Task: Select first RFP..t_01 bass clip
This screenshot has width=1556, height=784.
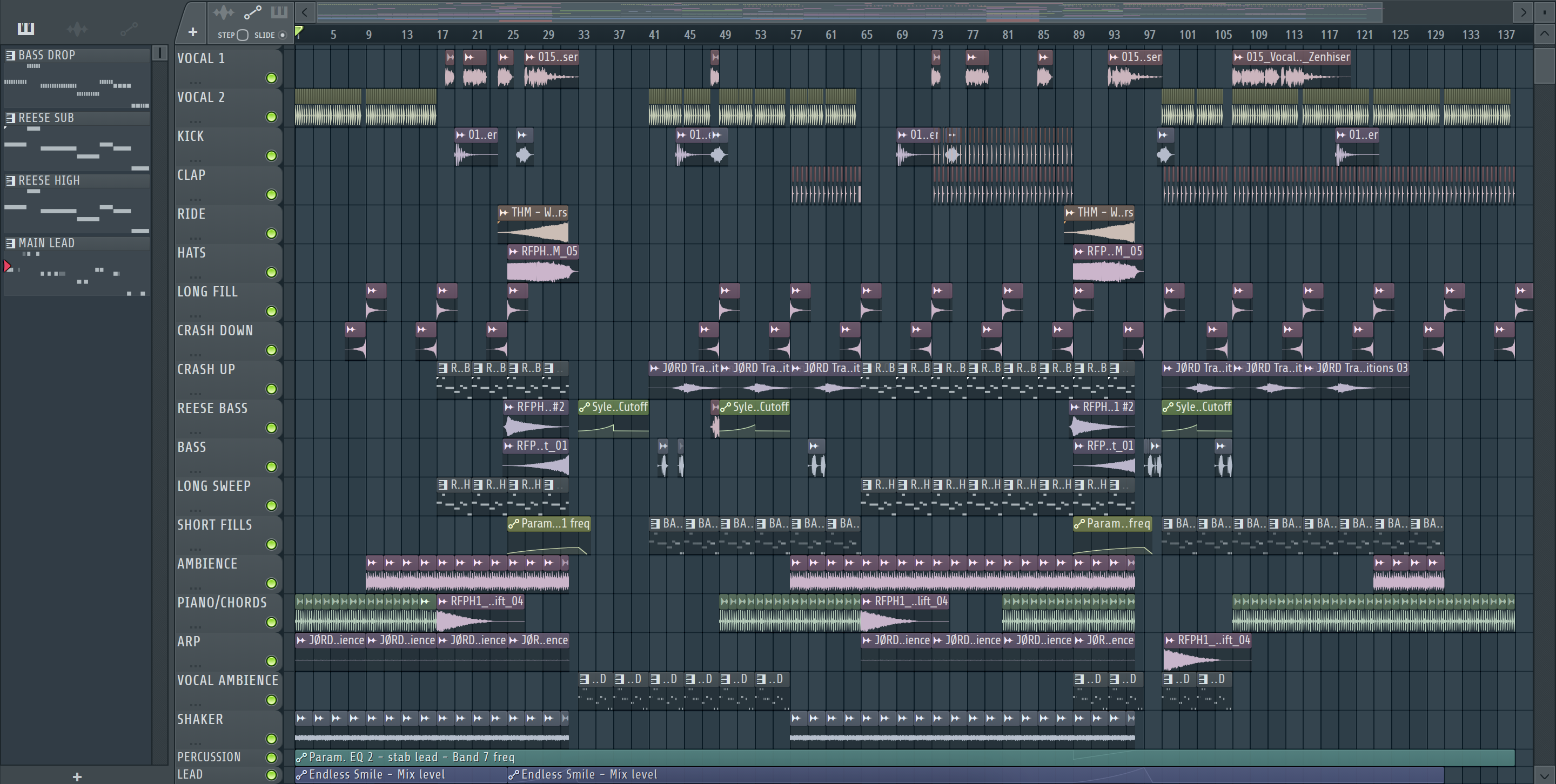Action: [x=536, y=457]
